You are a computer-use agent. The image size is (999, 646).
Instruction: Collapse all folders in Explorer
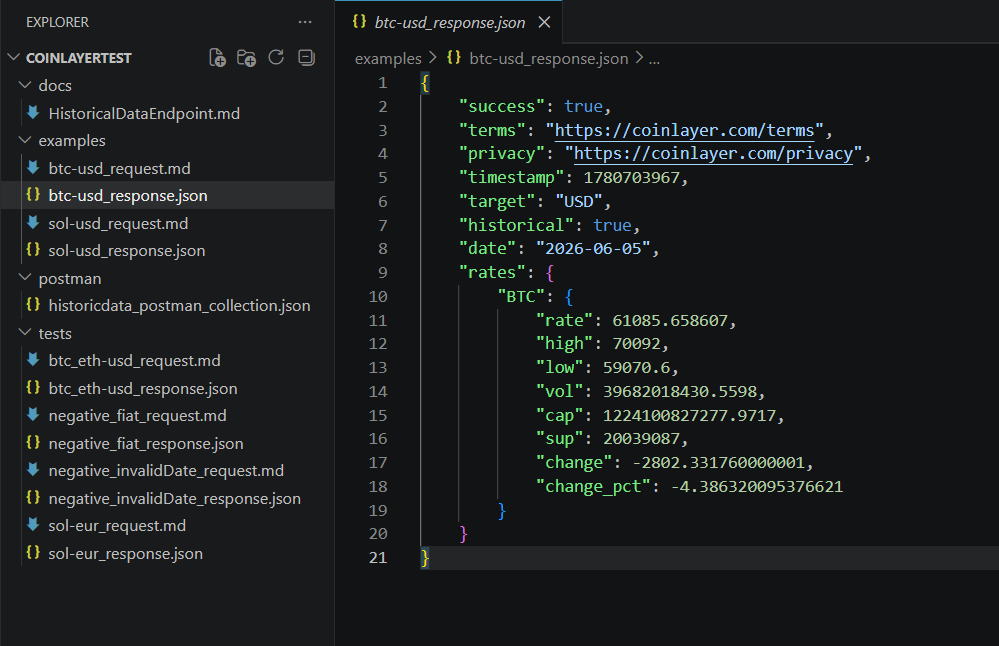(x=306, y=57)
